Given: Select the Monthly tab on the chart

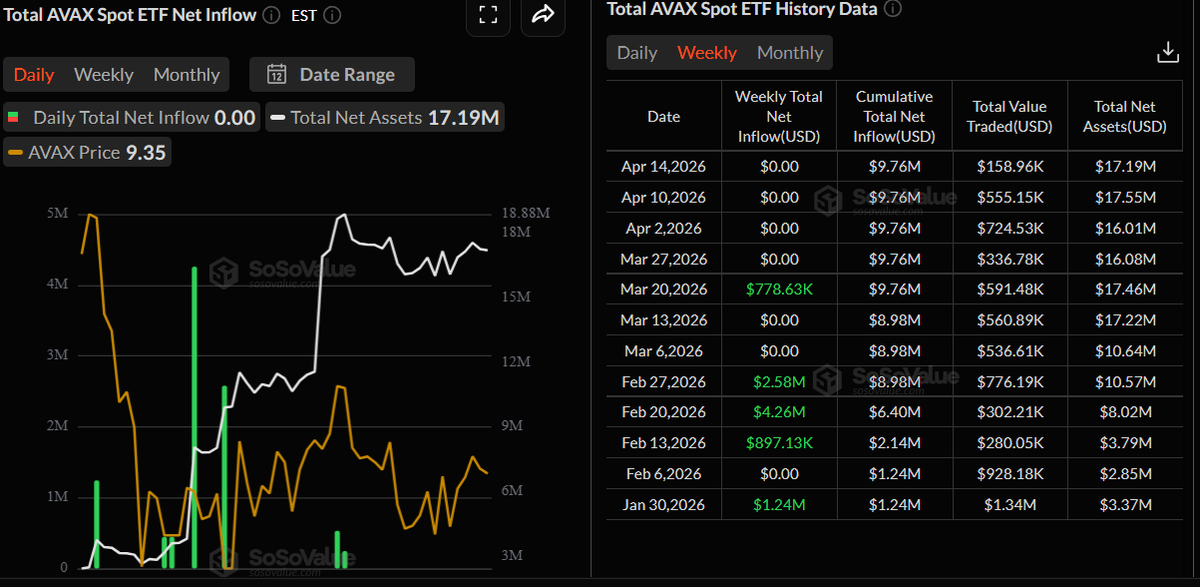Looking at the screenshot, I should pyautogui.click(x=186, y=74).
